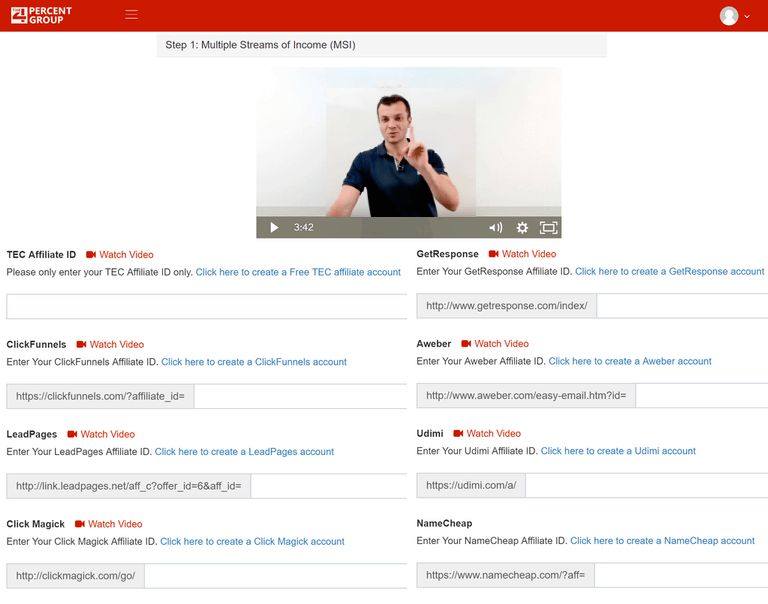Image resolution: width=768 pixels, height=604 pixels.
Task: Click the camera icon next to Click Magick
Action: 79,524
